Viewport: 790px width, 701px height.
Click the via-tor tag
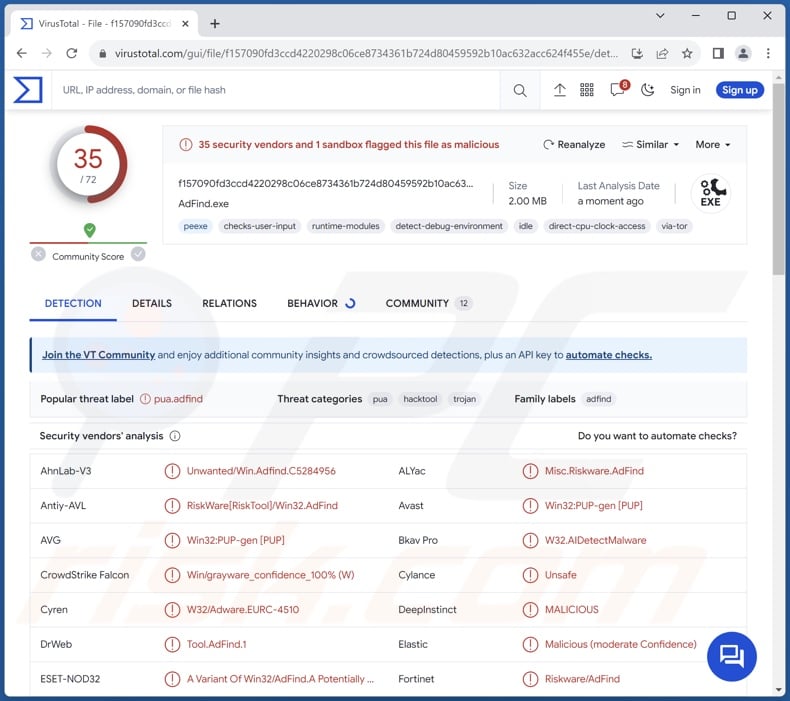(674, 226)
